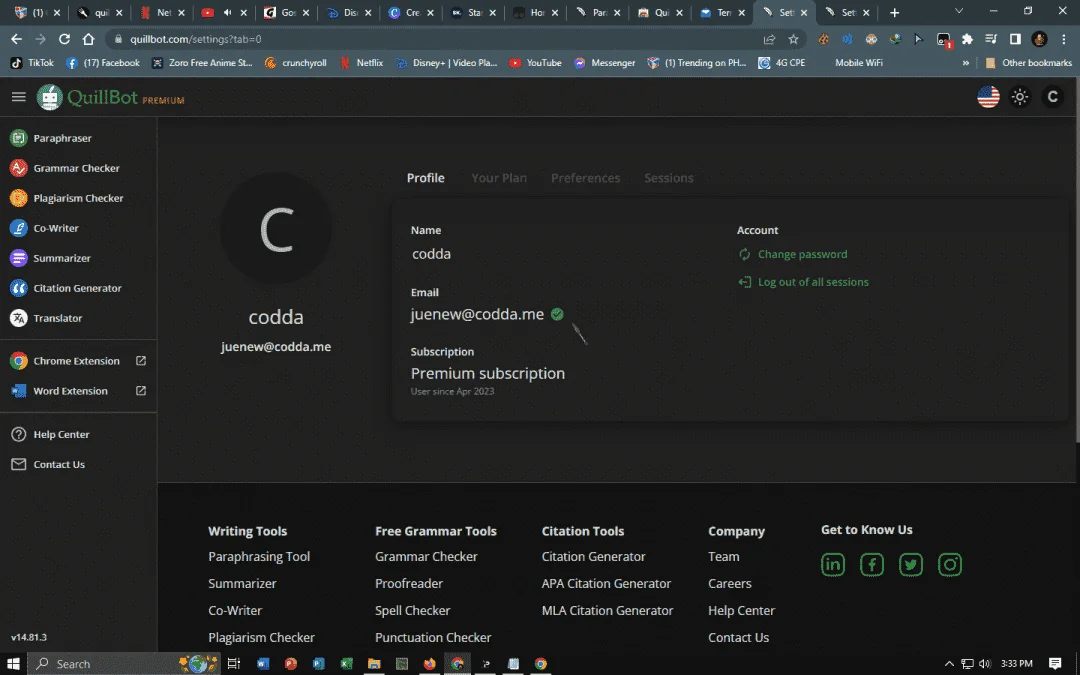Select the US flag language icon
This screenshot has width=1080, height=675.
[x=988, y=97]
